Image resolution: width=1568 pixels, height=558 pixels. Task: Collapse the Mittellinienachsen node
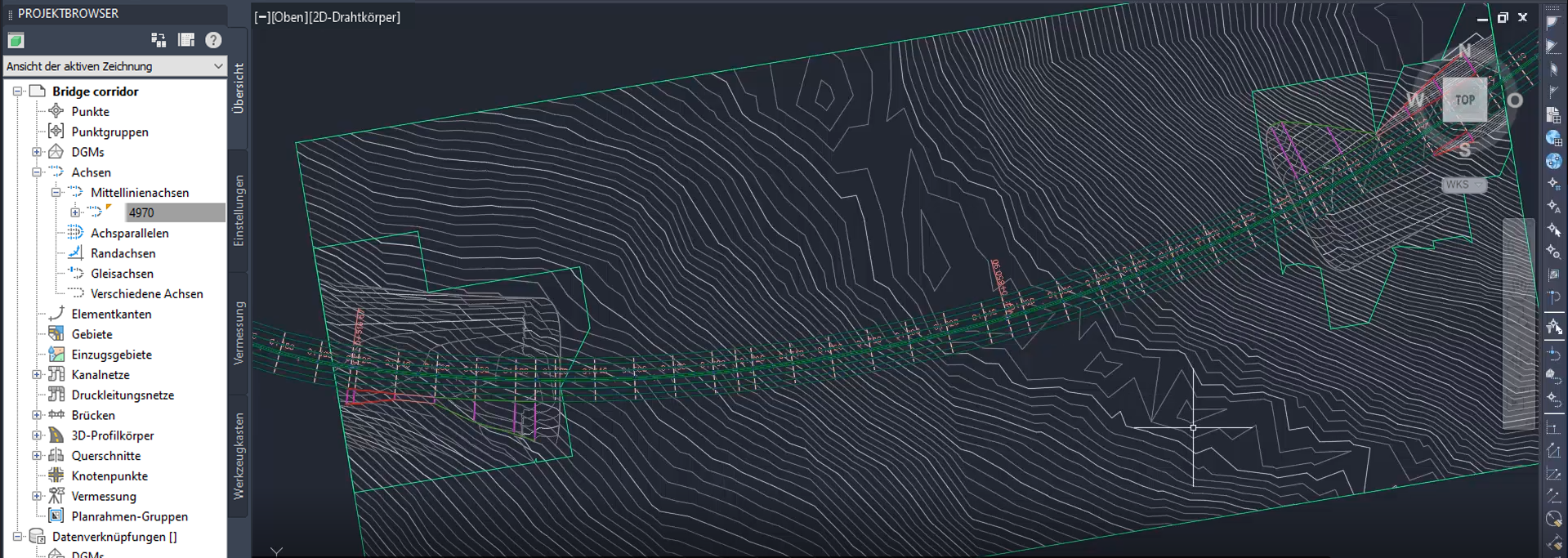point(56,193)
